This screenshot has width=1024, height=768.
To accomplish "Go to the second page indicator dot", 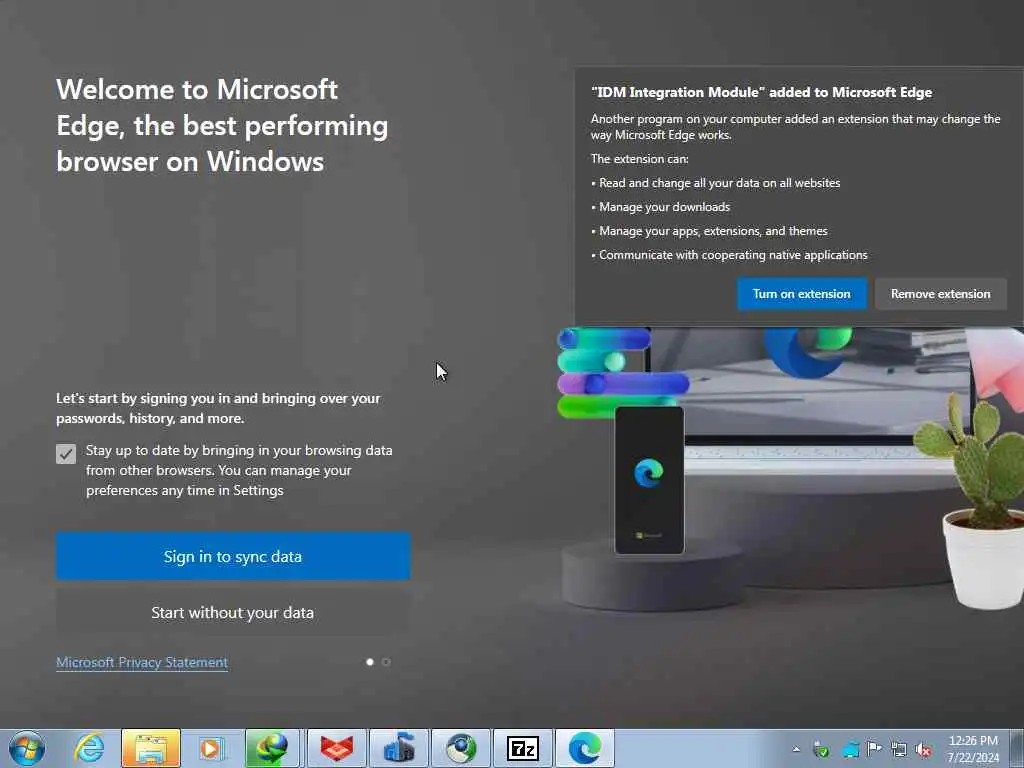I will point(386,662).
